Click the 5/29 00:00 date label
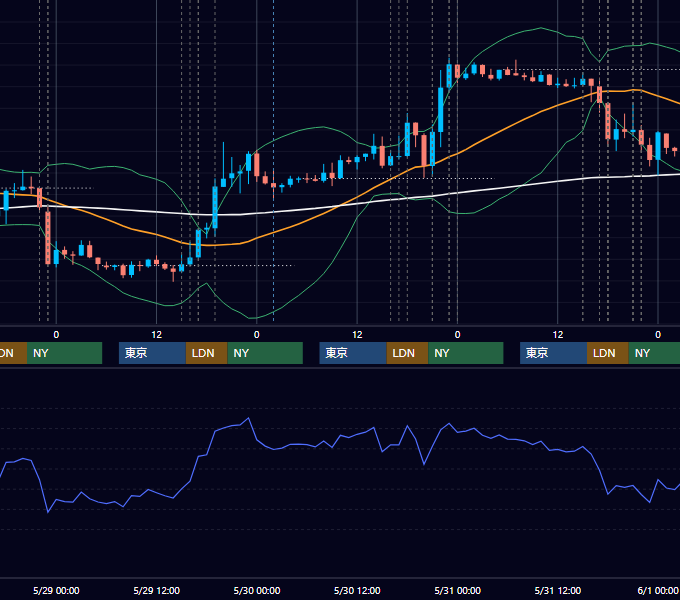This screenshot has width=680, height=600. coord(56,590)
